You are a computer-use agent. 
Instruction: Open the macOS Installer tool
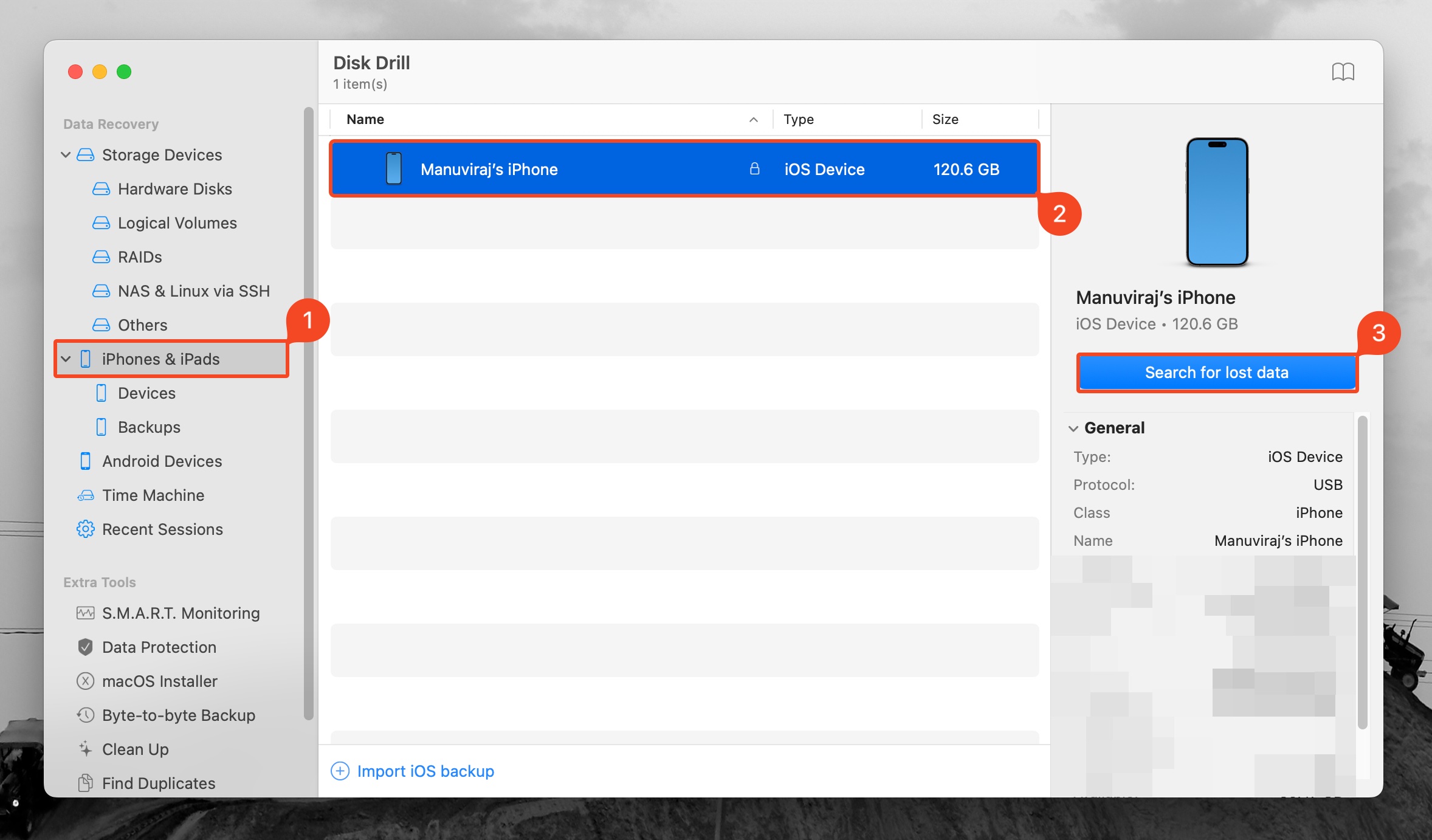pos(159,681)
